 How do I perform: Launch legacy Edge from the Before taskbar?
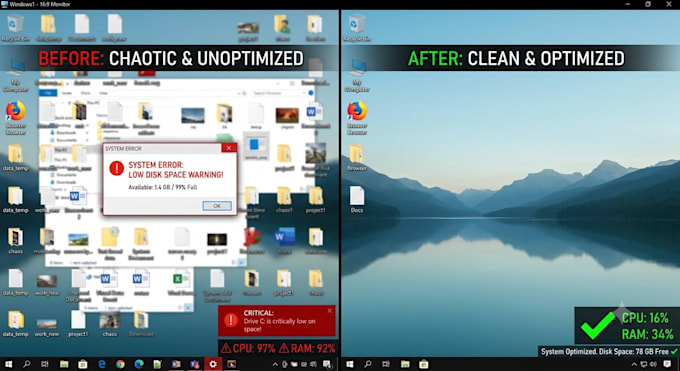[x=101, y=364]
